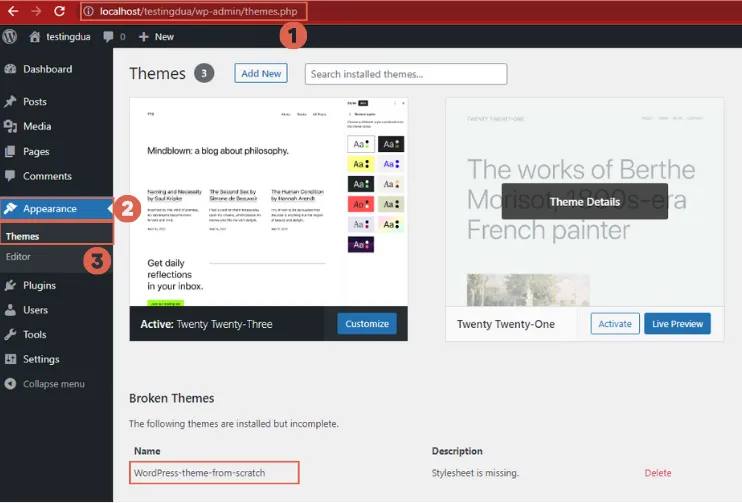The height and width of the screenshot is (503, 742).
Task: Click the testingdua site name link
Action: (68, 37)
